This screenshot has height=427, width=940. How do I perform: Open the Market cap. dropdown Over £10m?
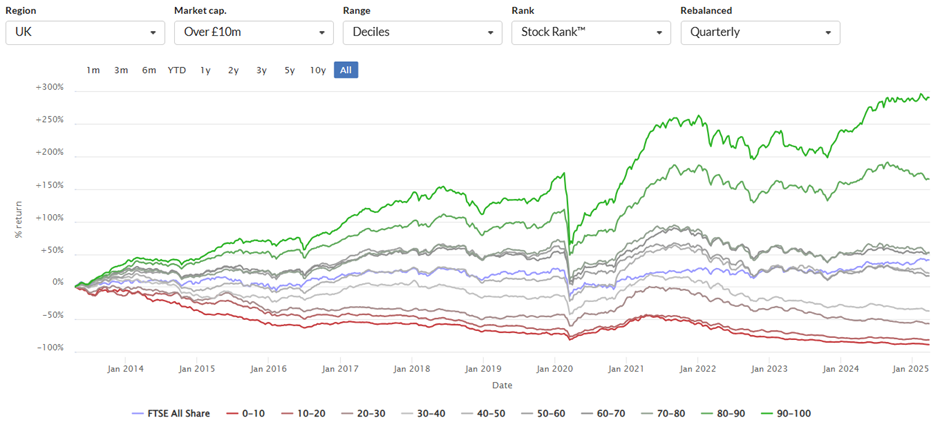coord(254,32)
